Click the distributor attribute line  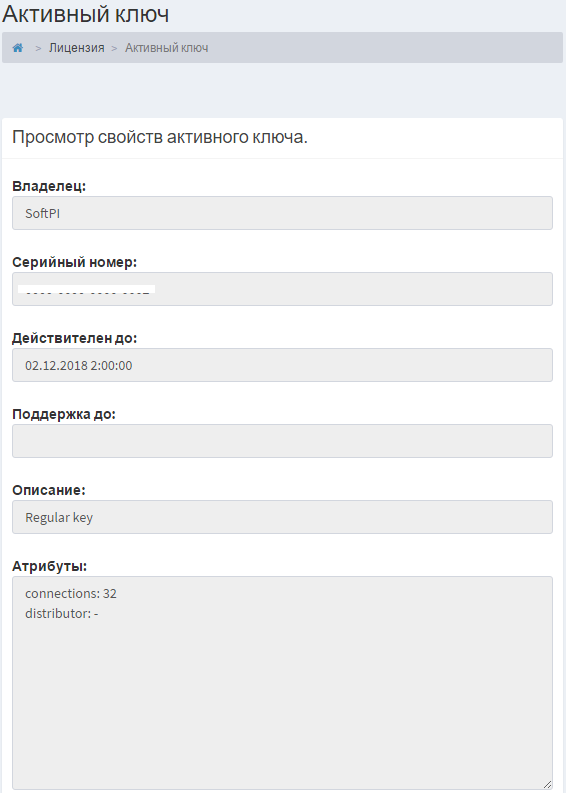tap(62, 613)
